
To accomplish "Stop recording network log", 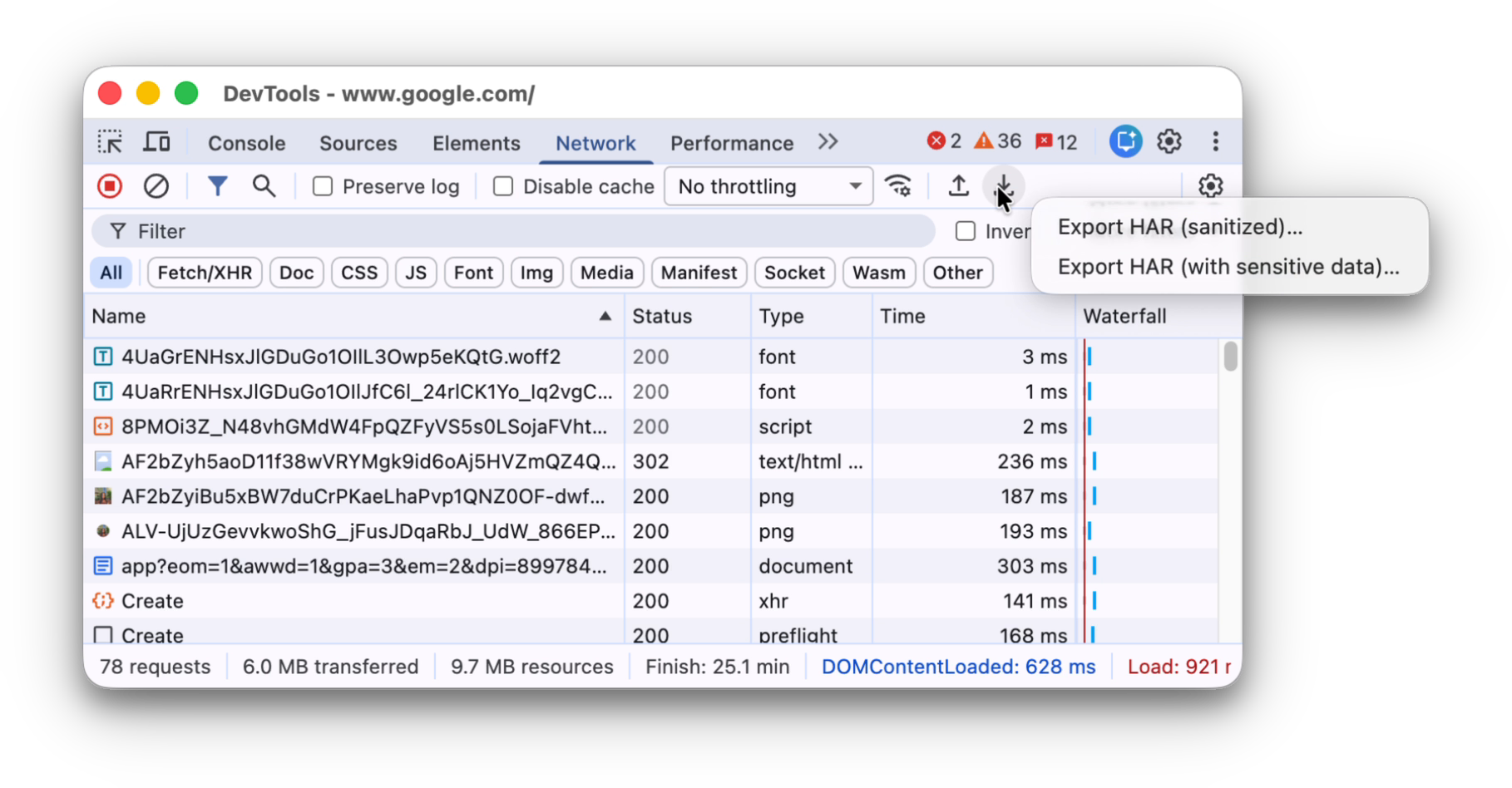I will 110,186.
